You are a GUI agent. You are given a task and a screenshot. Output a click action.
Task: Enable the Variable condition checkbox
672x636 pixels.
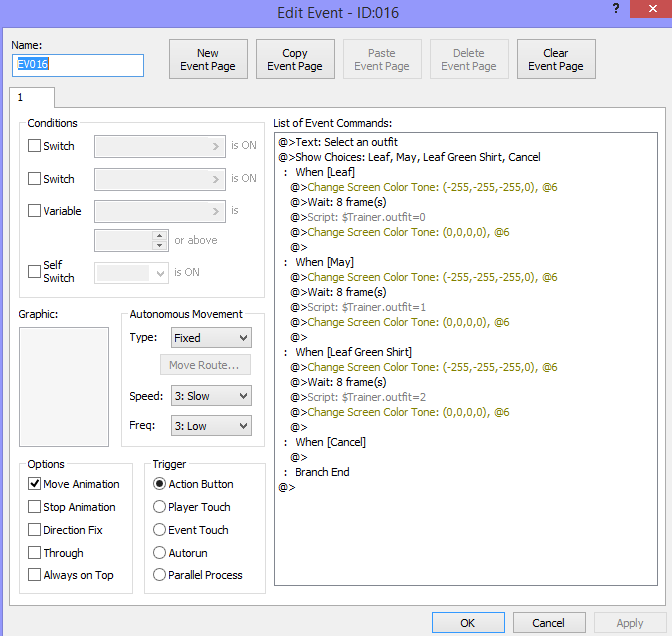35,211
